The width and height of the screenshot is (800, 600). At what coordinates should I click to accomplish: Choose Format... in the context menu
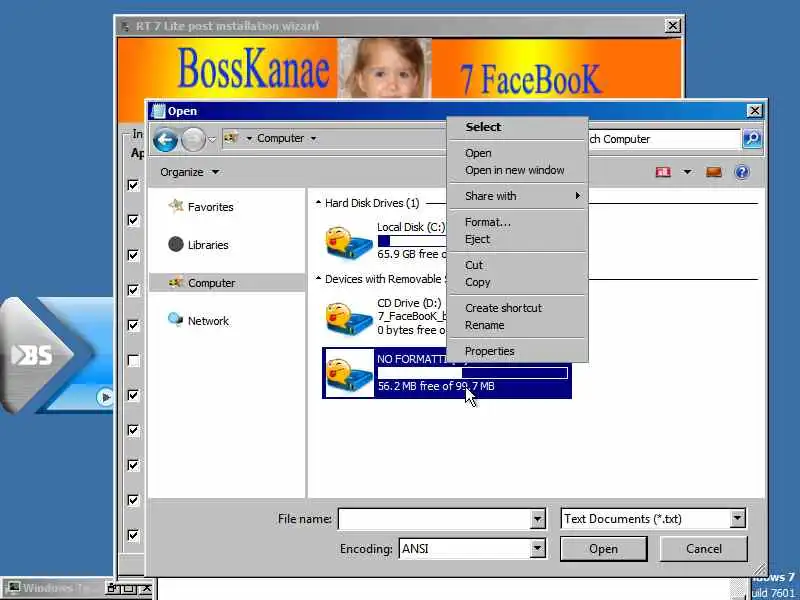pos(517,222)
